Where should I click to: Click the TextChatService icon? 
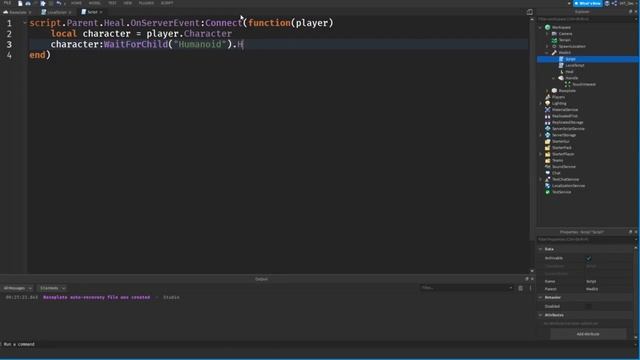pyautogui.click(x=548, y=179)
